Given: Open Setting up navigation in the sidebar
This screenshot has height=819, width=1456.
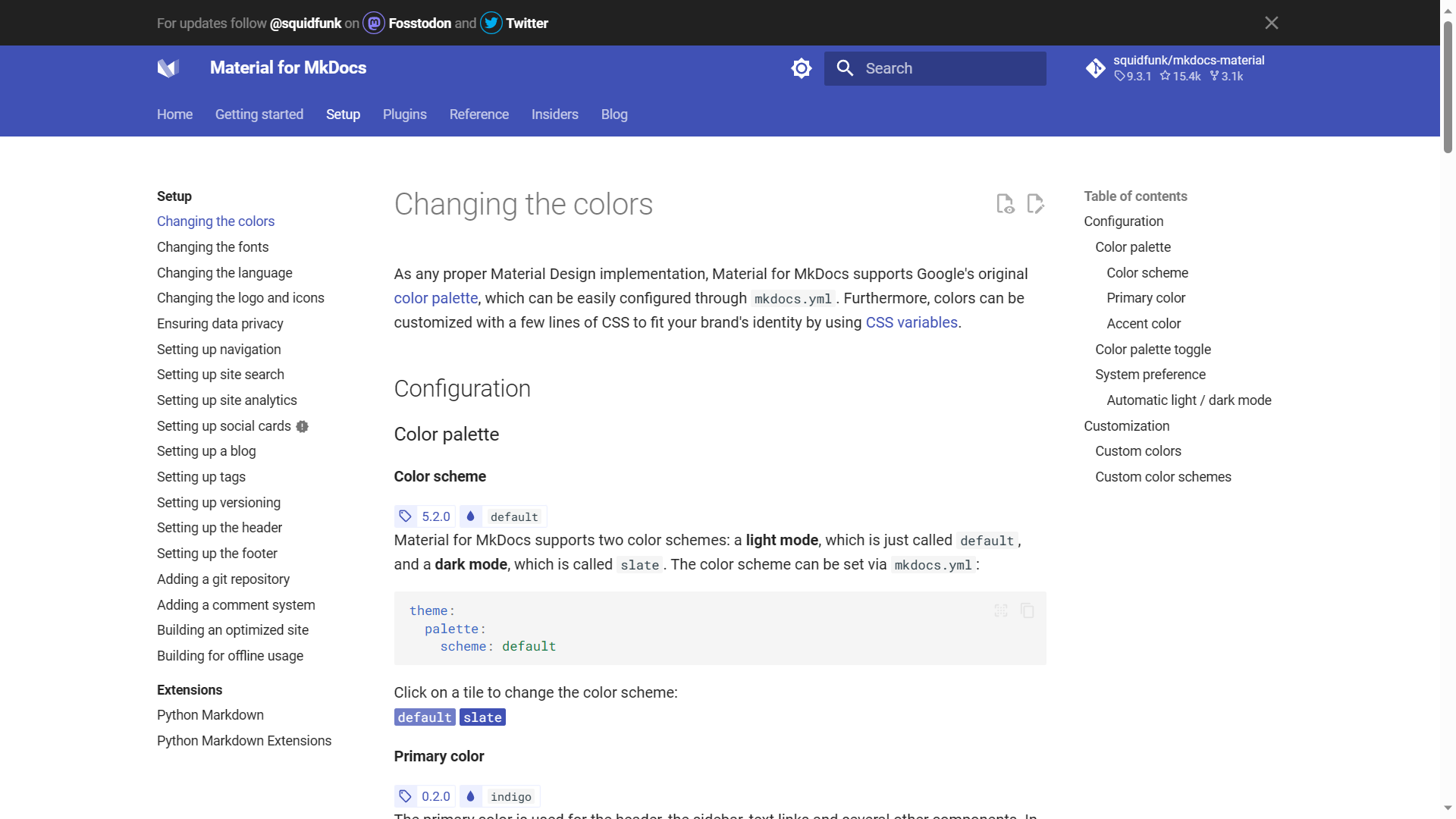Looking at the screenshot, I should coord(218,350).
